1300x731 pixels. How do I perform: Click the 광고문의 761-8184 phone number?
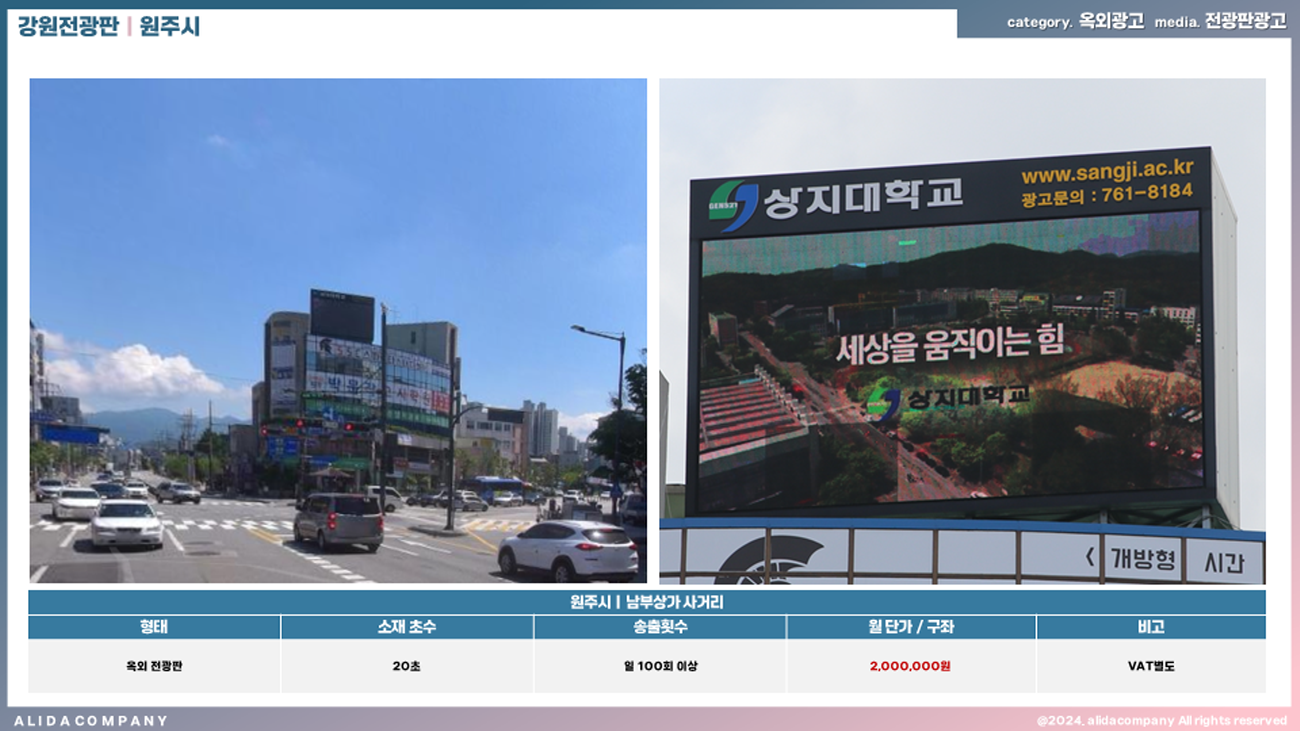tap(1106, 194)
